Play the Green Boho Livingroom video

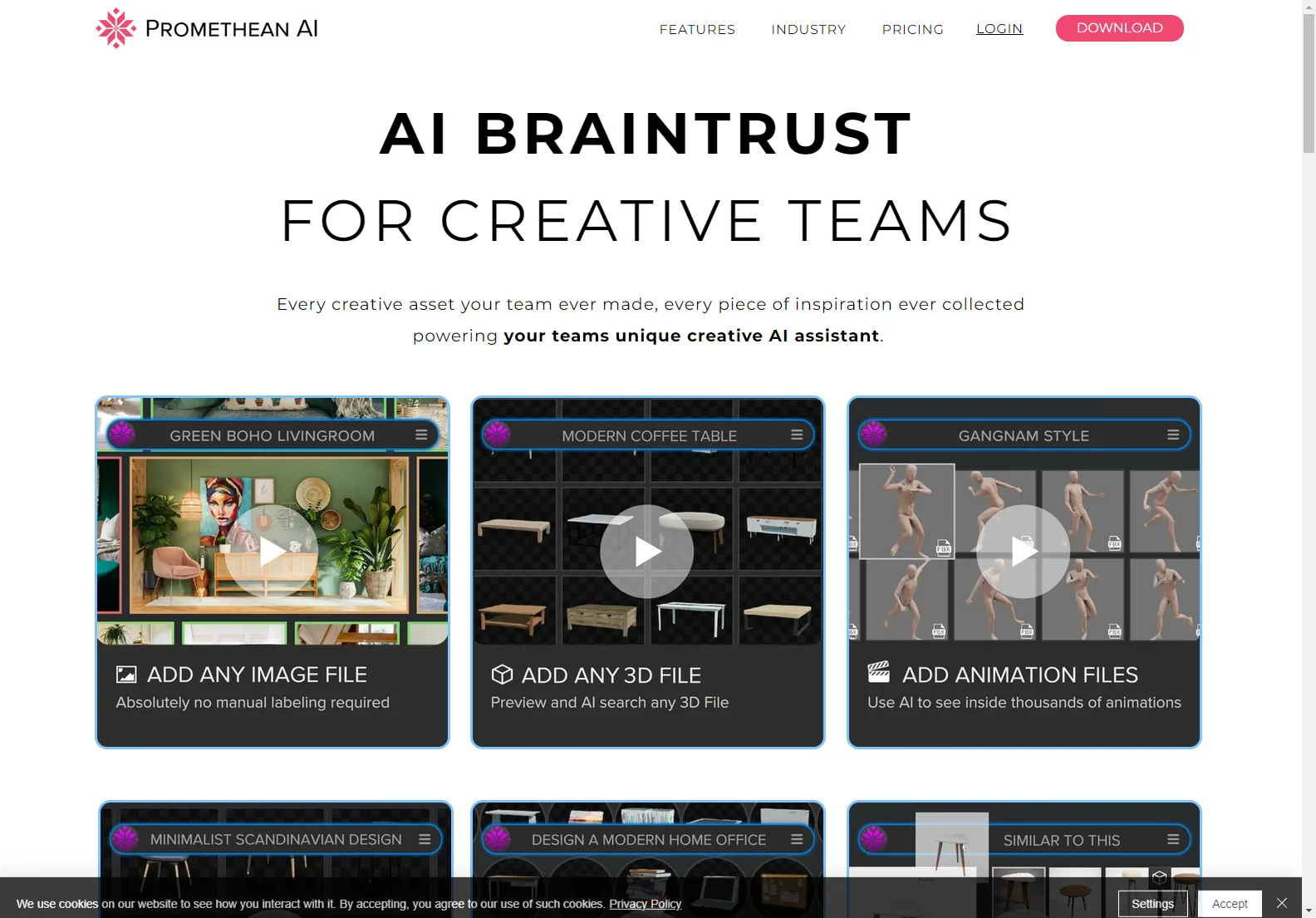[x=272, y=551]
